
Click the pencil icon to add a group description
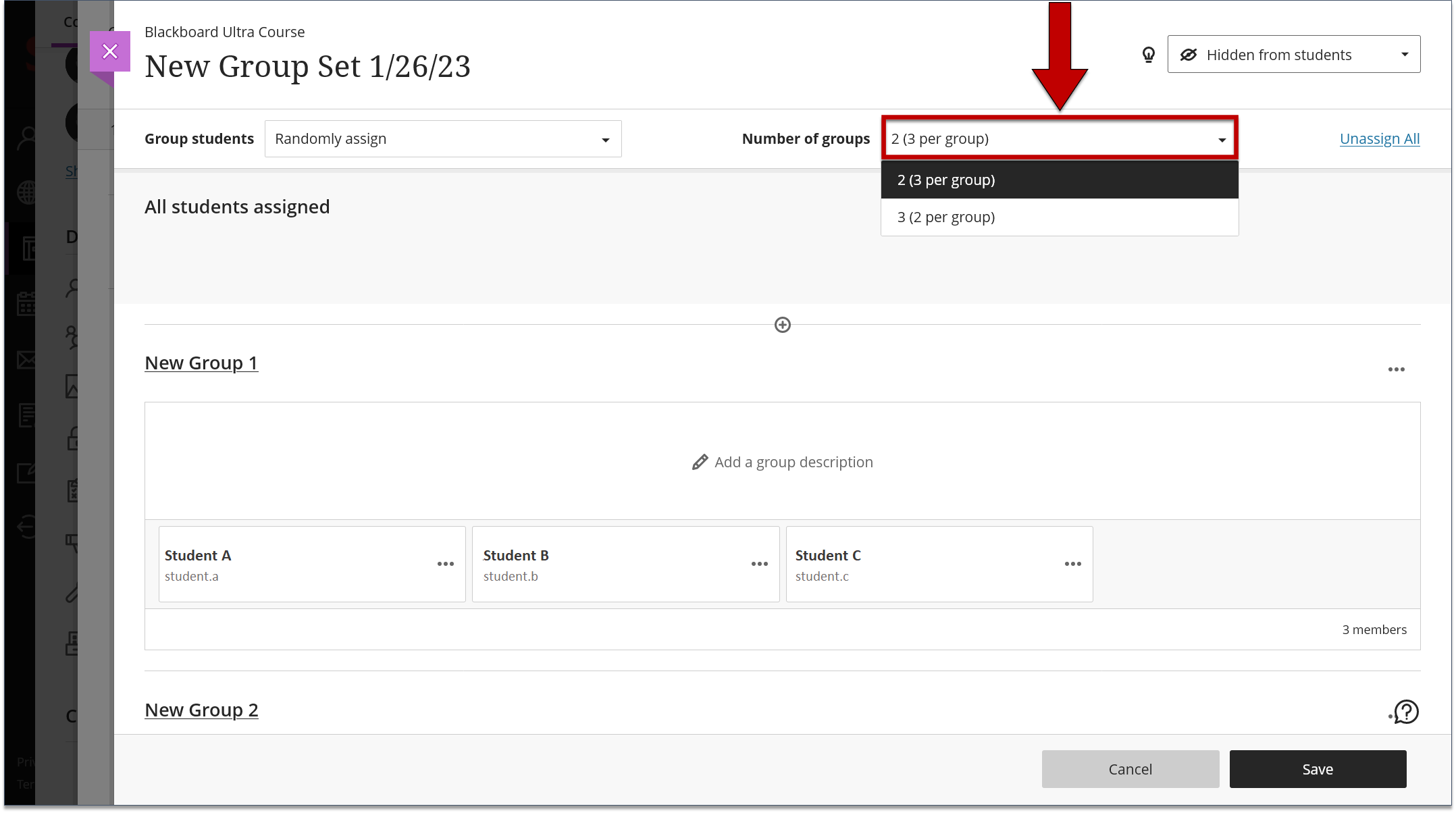tap(700, 462)
